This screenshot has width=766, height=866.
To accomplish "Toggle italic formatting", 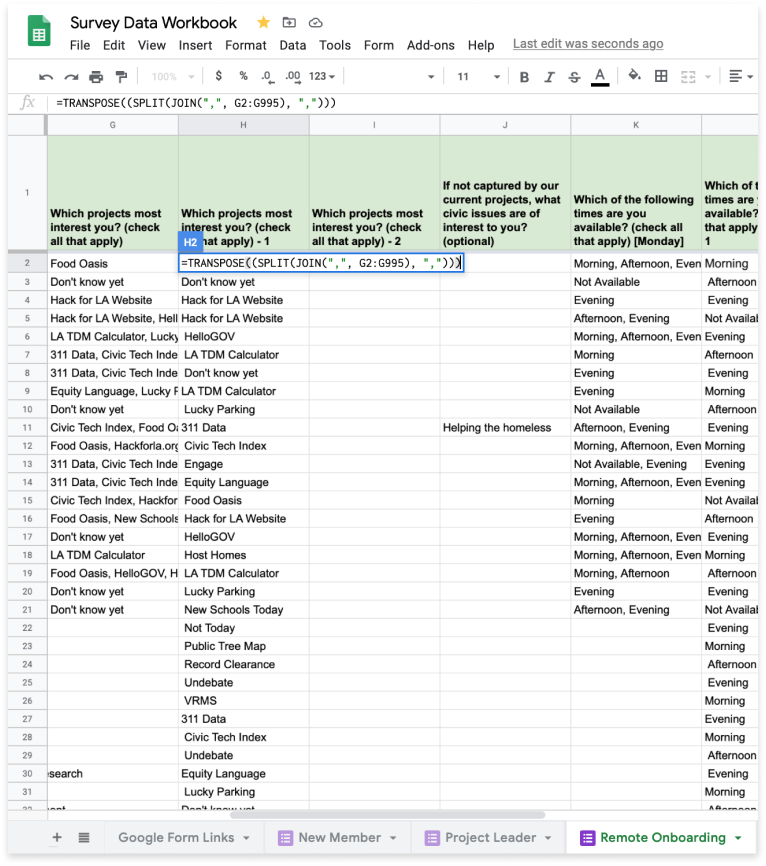I will [x=549, y=77].
